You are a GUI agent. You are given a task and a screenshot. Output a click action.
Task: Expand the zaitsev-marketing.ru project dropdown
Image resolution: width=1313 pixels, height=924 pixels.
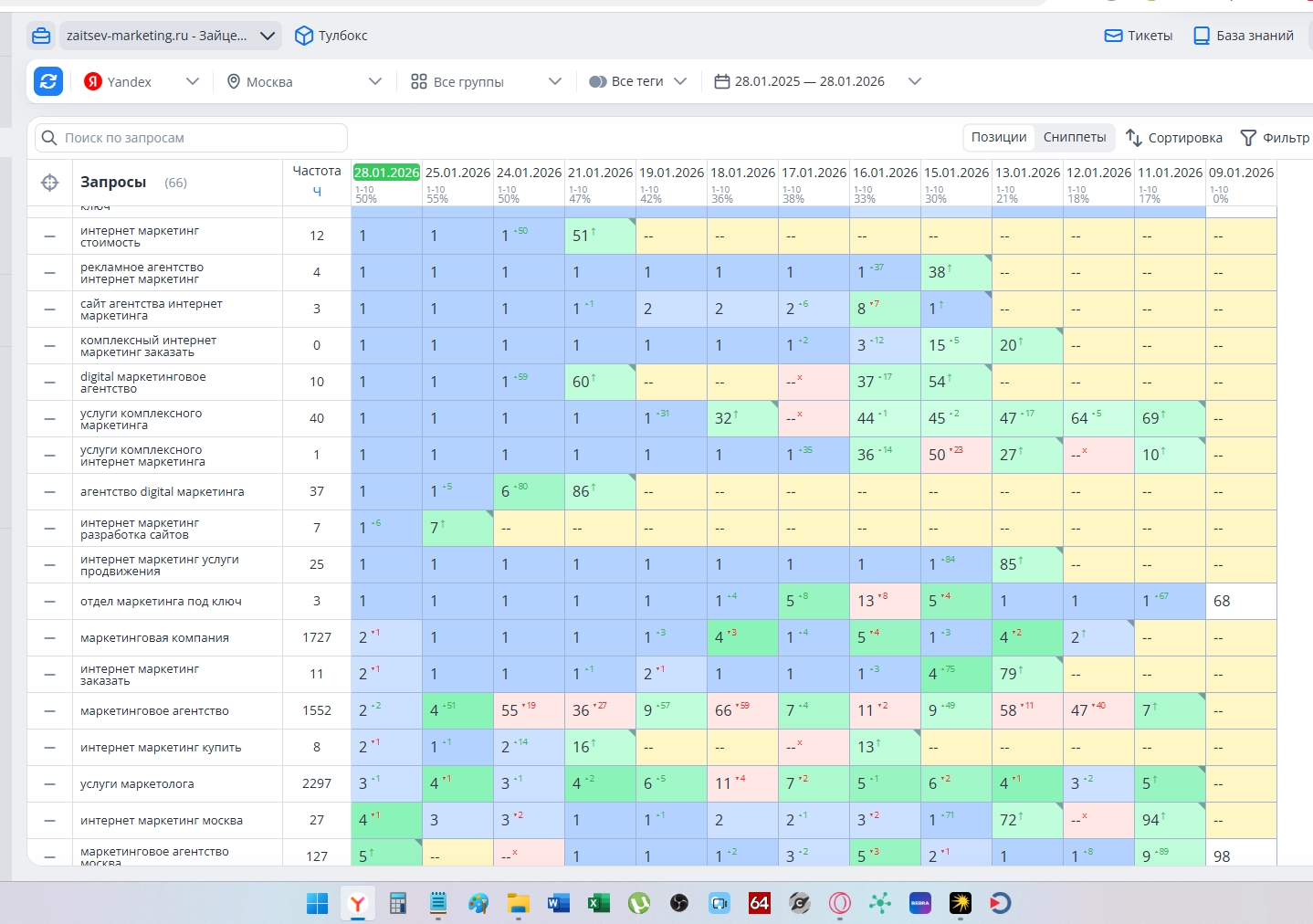(267, 36)
